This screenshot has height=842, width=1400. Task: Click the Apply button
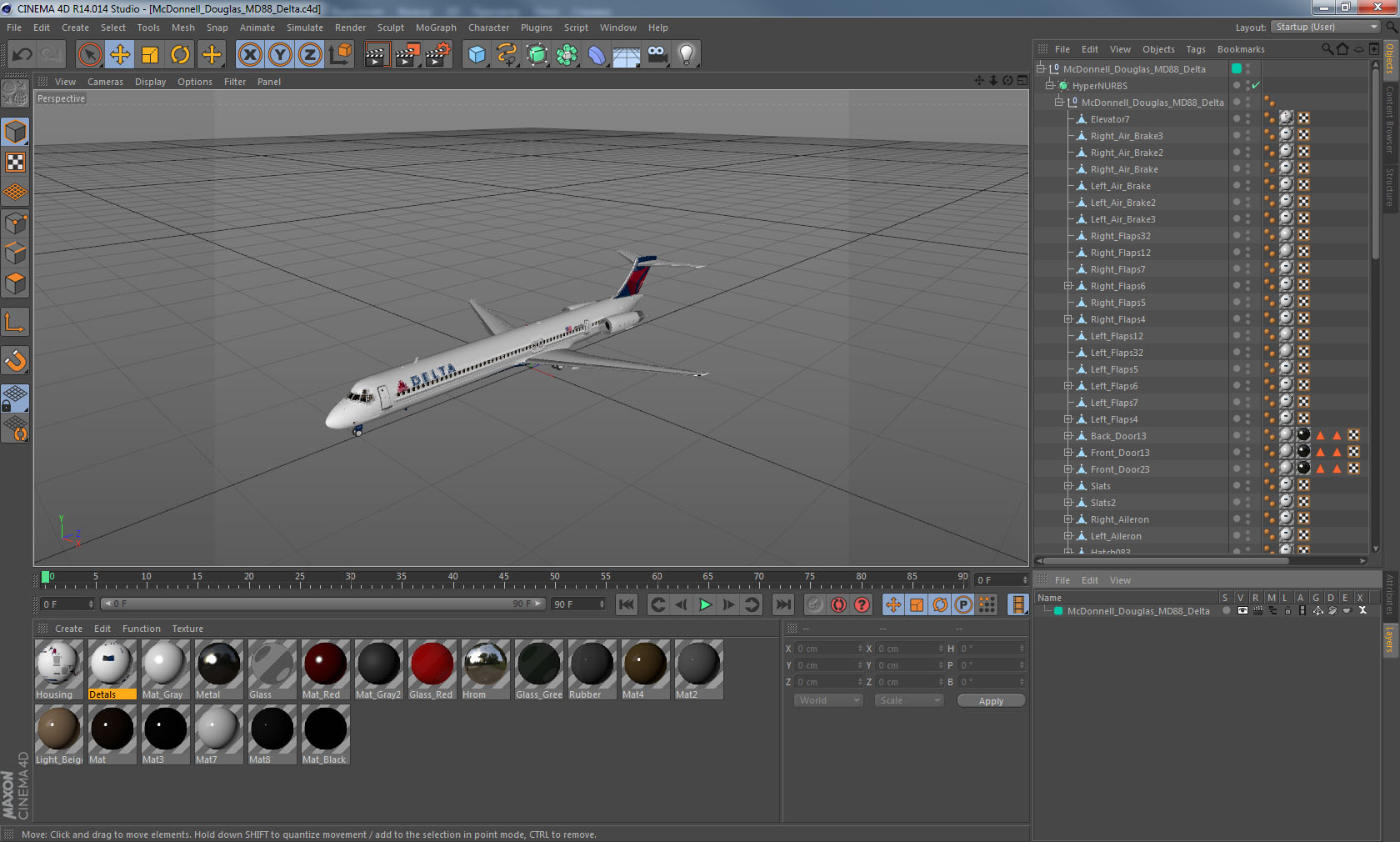click(x=991, y=701)
